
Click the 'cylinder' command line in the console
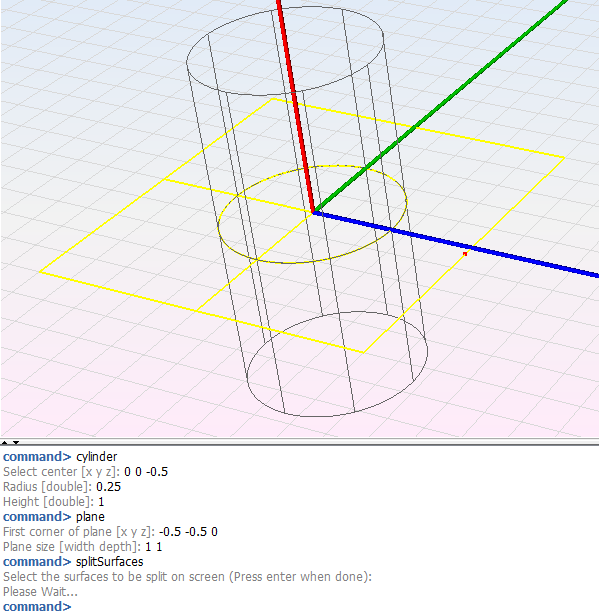[60, 457]
